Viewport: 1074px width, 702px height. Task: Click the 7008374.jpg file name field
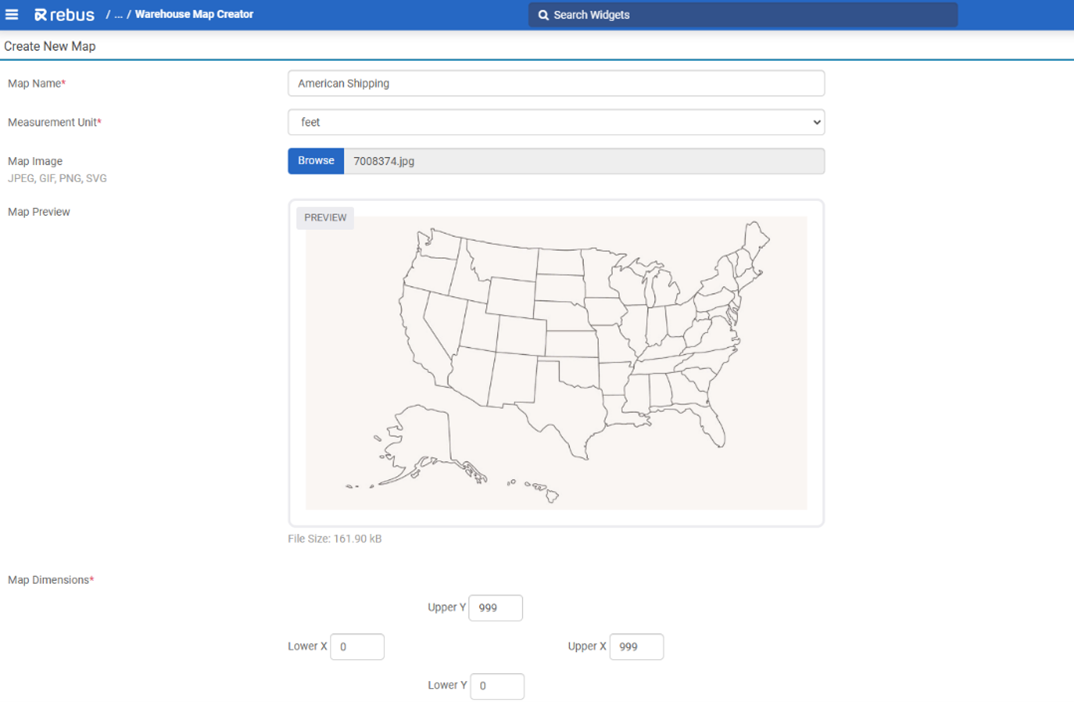(584, 161)
